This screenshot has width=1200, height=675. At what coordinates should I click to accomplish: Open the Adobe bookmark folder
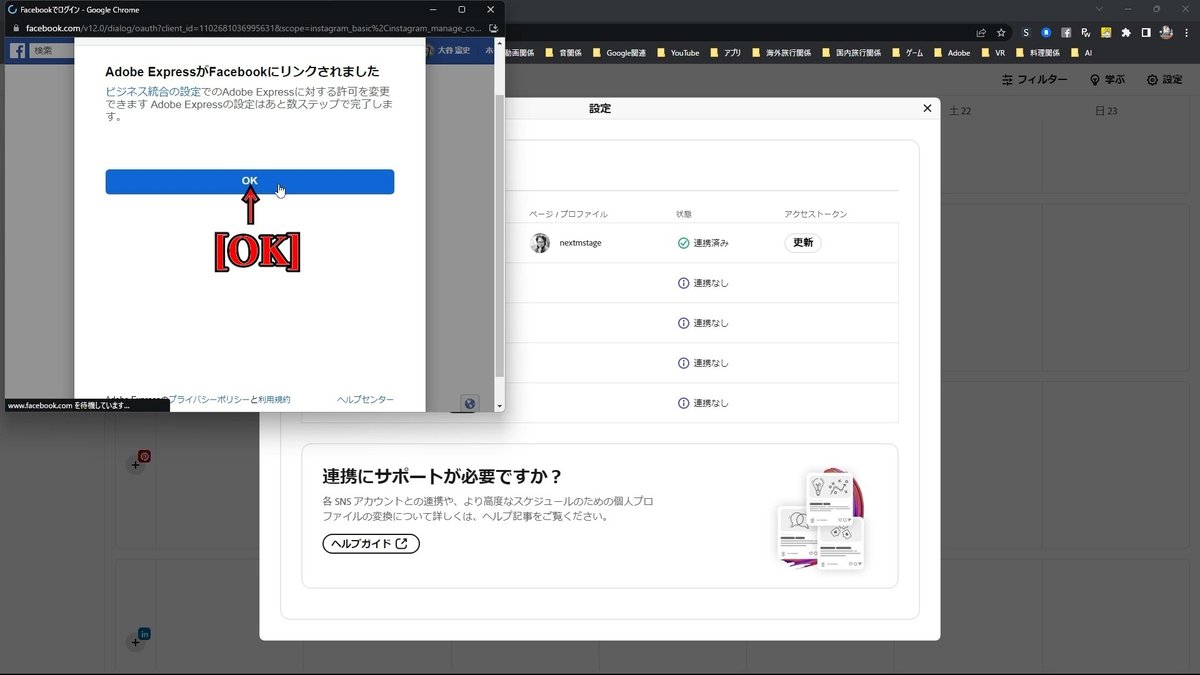pos(951,52)
